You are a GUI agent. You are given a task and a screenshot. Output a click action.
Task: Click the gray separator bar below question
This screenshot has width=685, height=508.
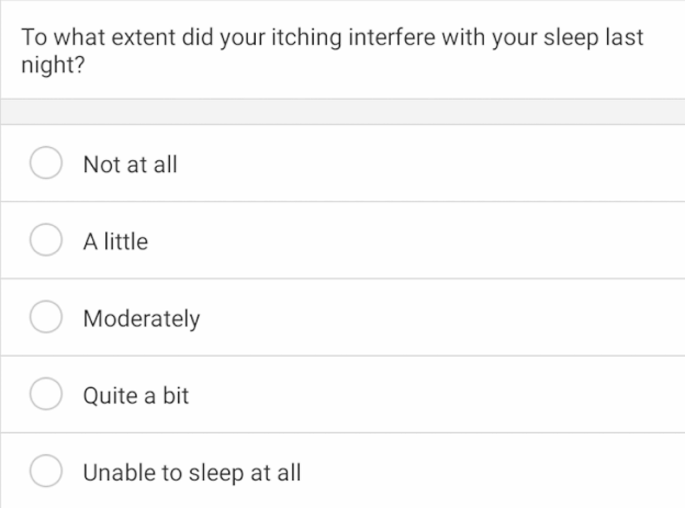[x=342, y=111]
